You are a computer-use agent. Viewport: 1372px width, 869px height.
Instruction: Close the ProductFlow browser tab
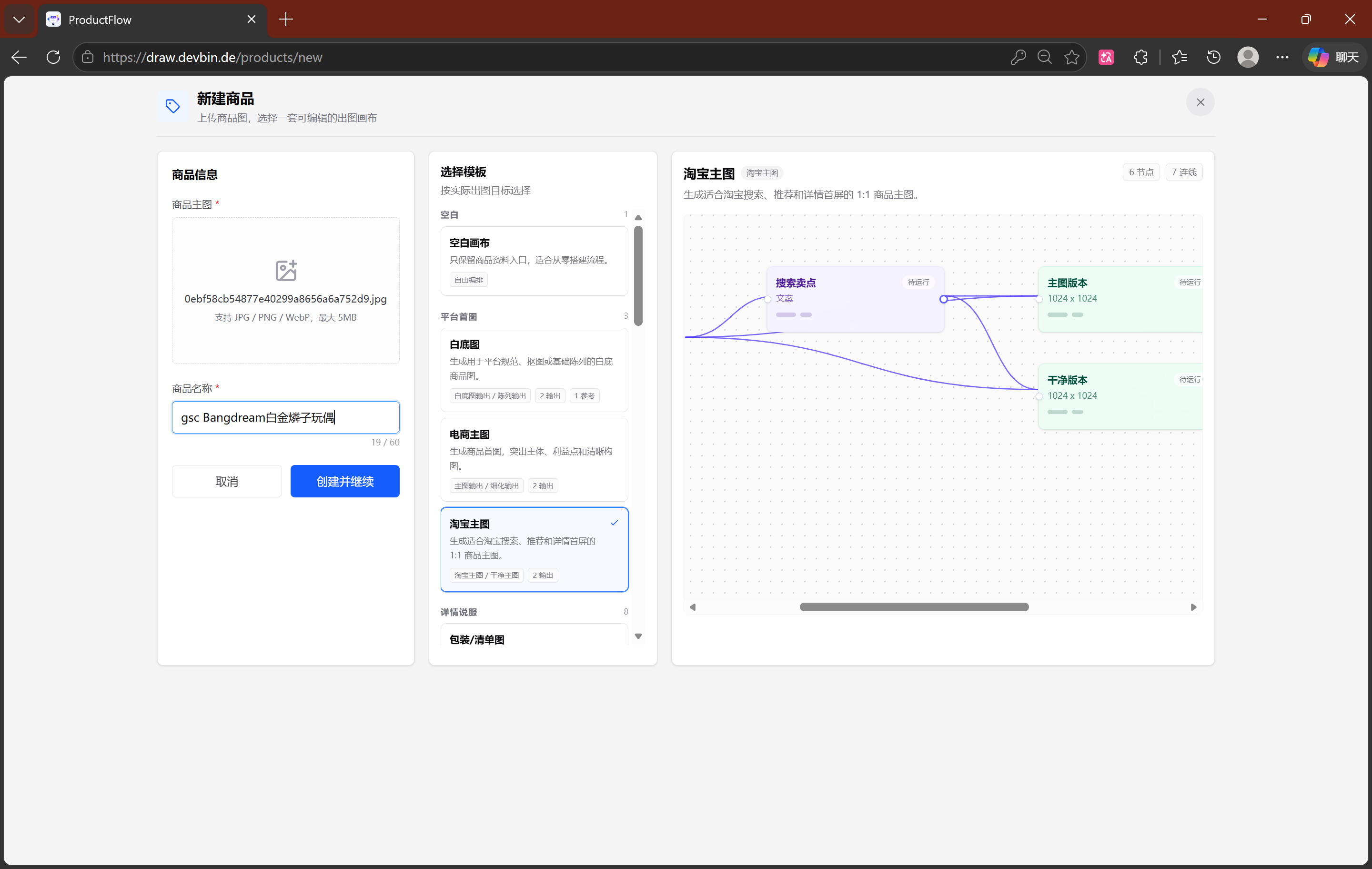(251, 20)
